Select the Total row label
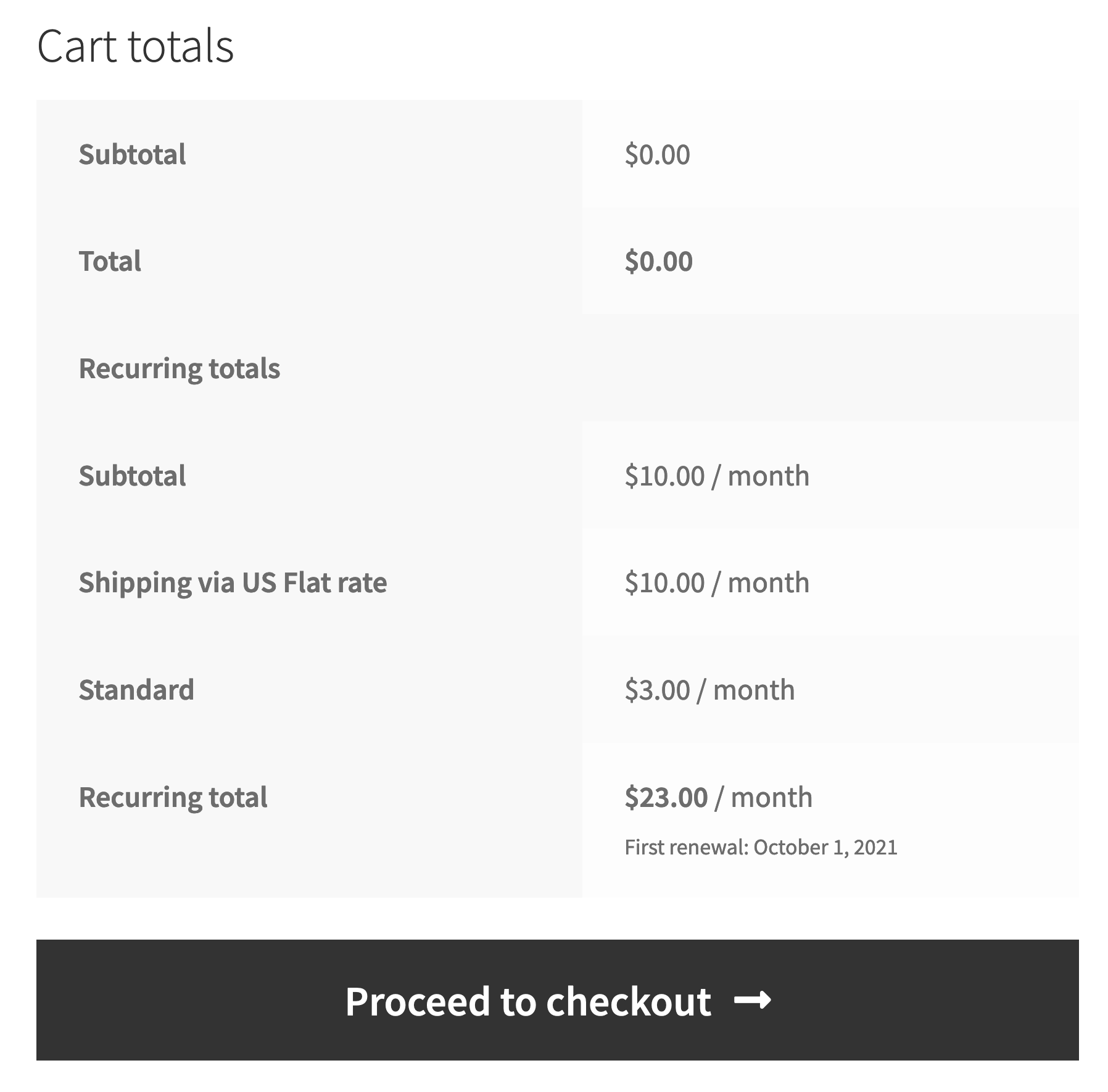 (110, 261)
